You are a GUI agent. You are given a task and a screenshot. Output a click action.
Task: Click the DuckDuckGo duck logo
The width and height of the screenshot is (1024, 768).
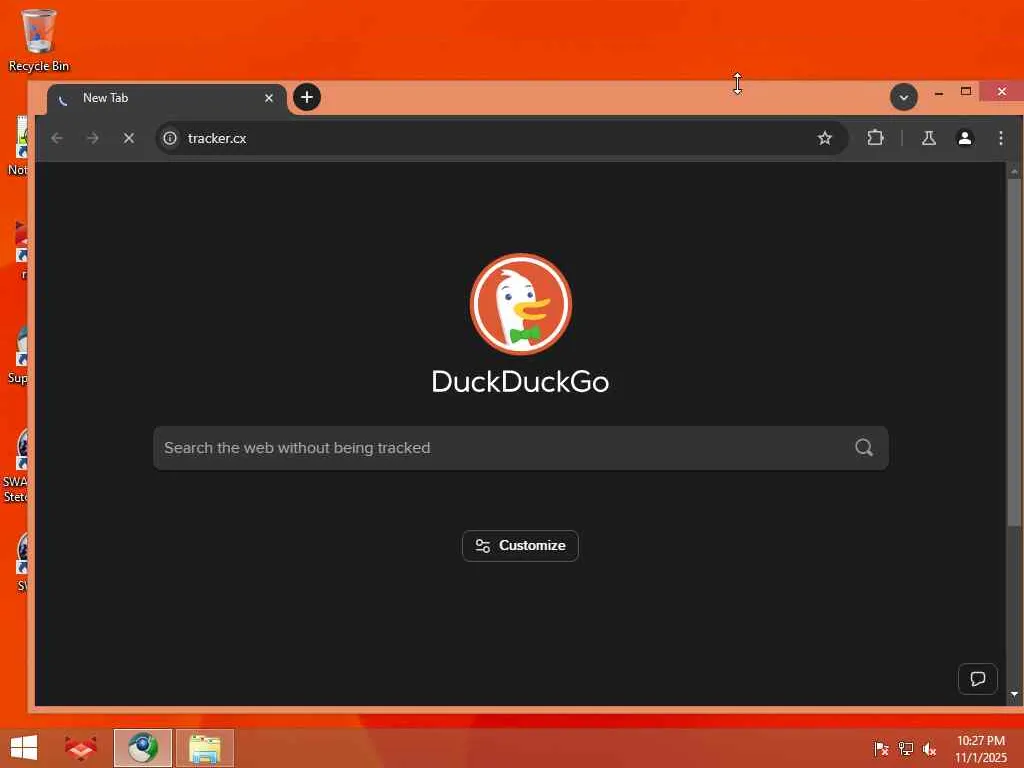pos(520,304)
